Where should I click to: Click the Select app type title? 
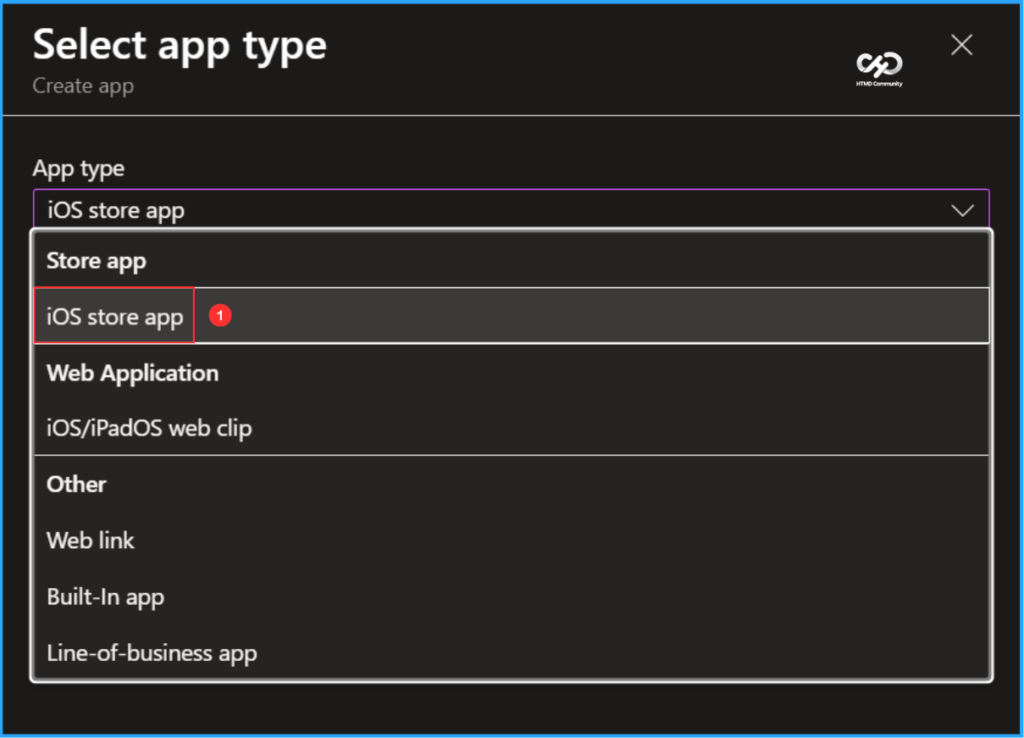pos(179,44)
